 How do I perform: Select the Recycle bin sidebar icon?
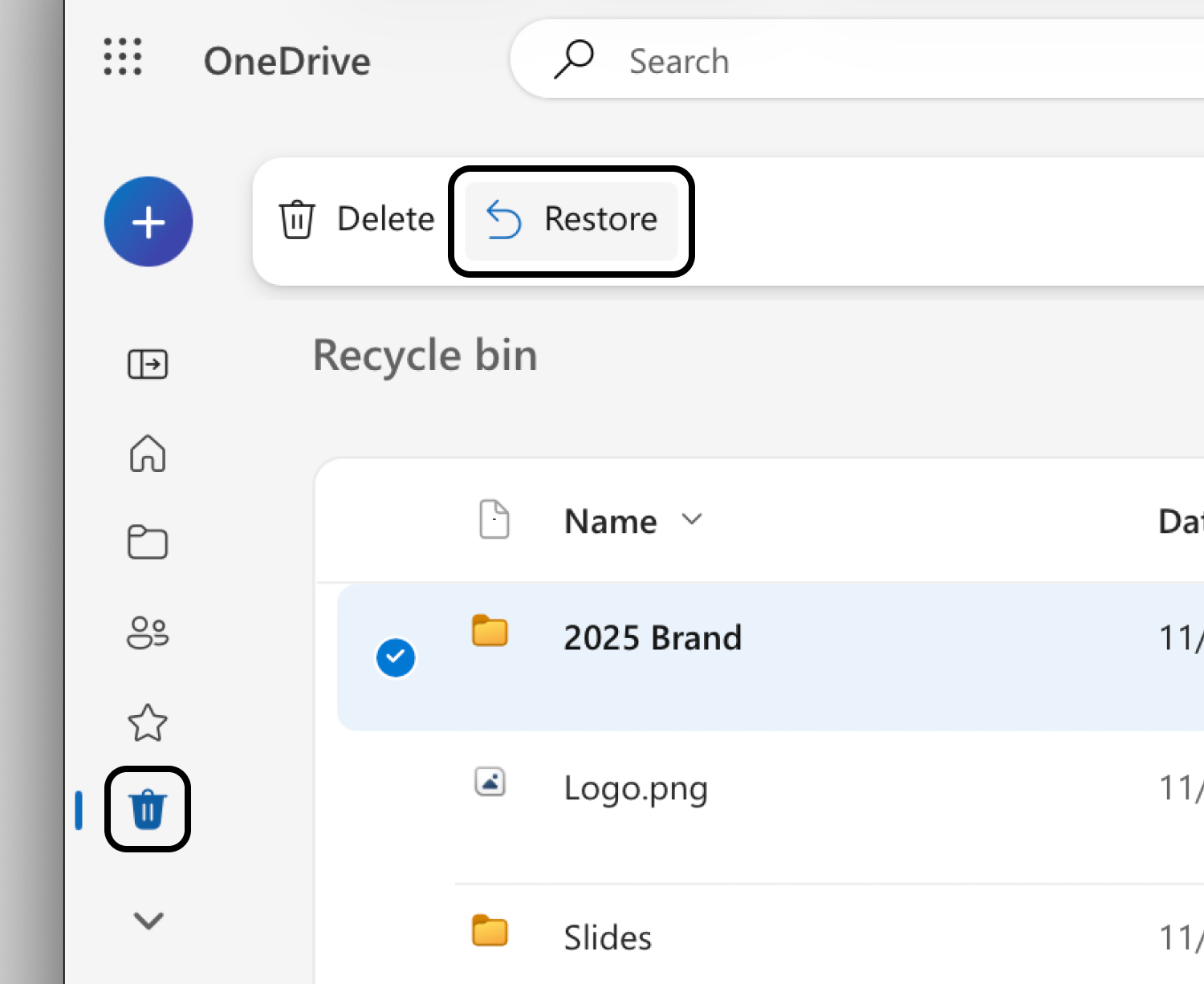148,809
